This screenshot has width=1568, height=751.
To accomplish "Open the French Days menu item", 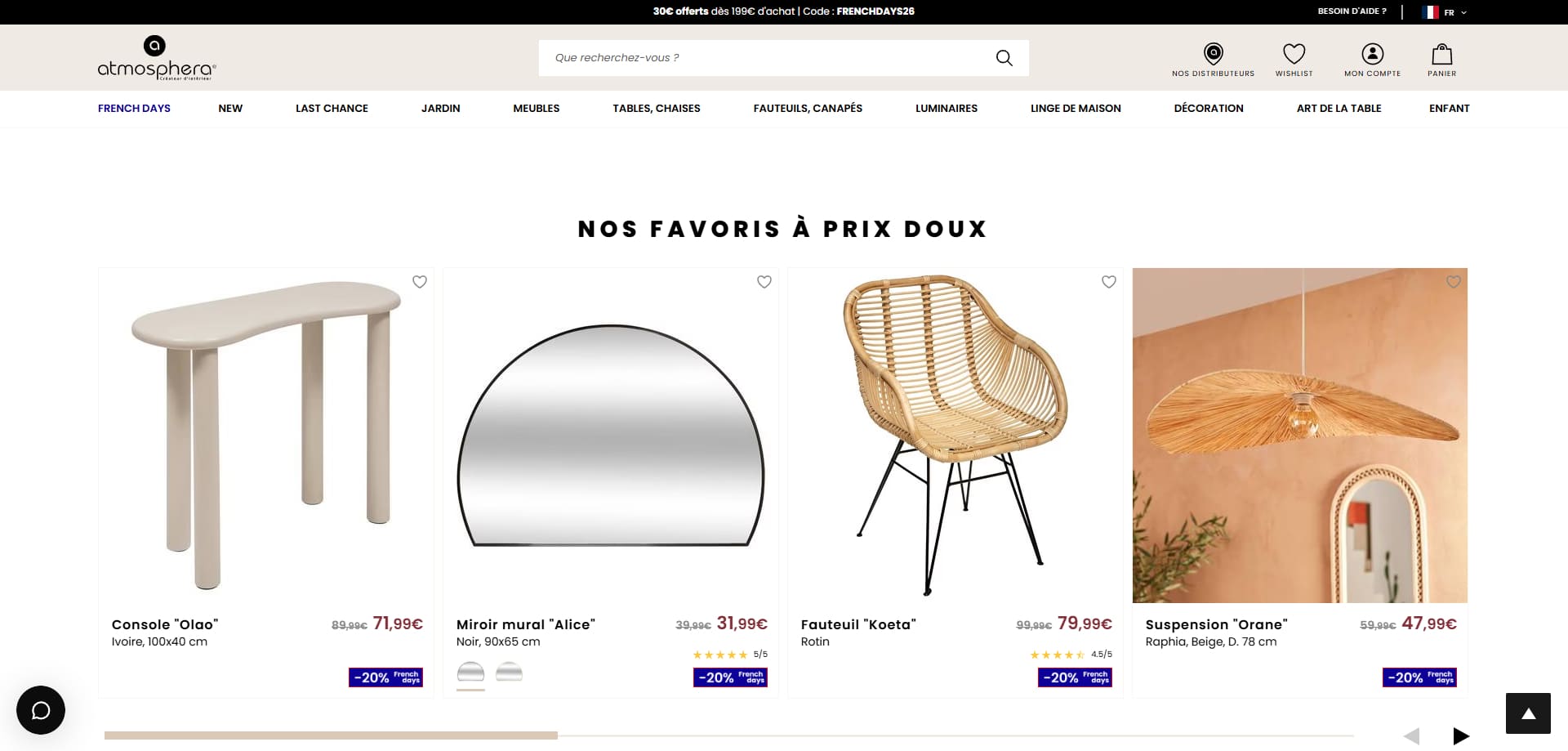I will pyautogui.click(x=134, y=108).
